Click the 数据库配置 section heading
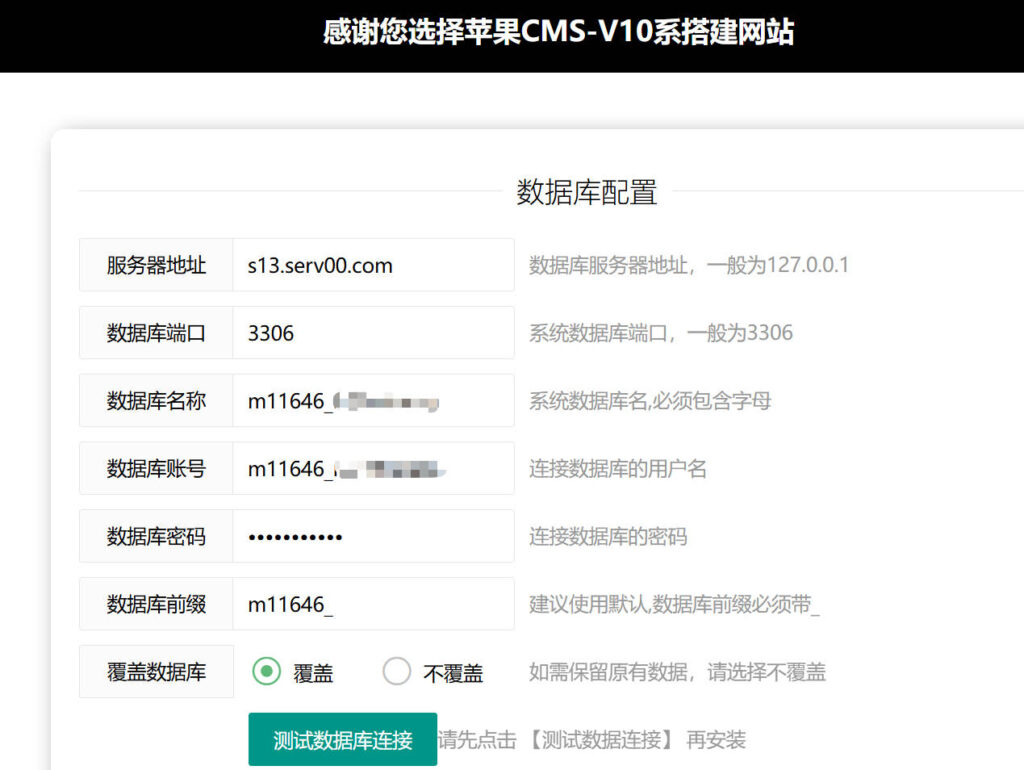 click(x=586, y=191)
